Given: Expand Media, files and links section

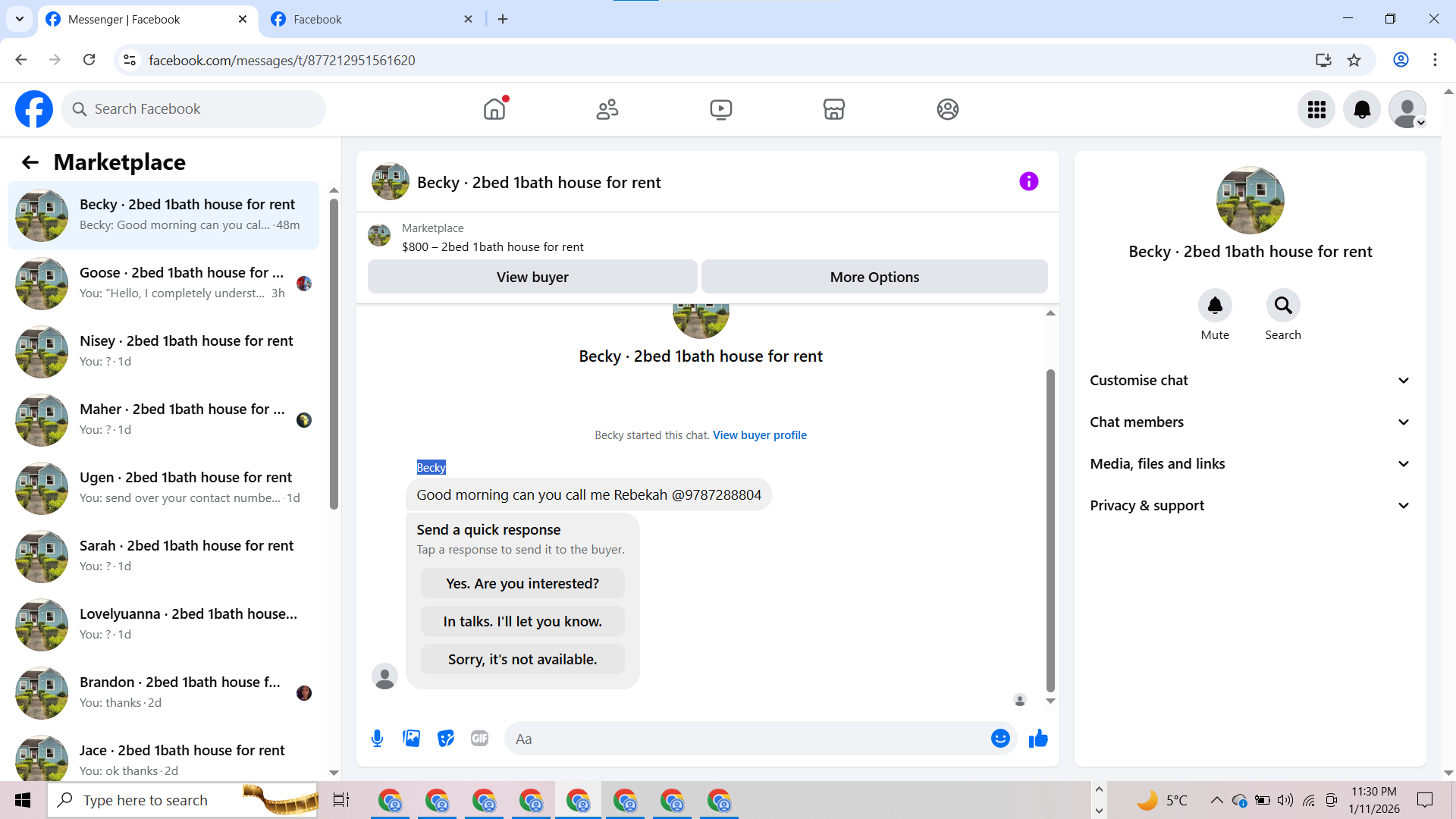Looking at the screenshot, I should [x=1250, y=464].
